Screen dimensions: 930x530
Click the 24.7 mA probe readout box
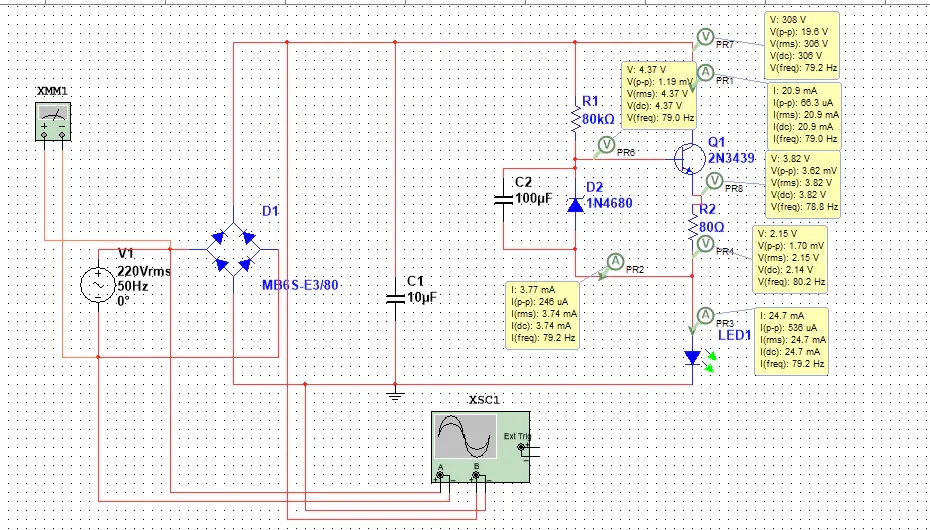pyautogui.click(x=791, y=340)
